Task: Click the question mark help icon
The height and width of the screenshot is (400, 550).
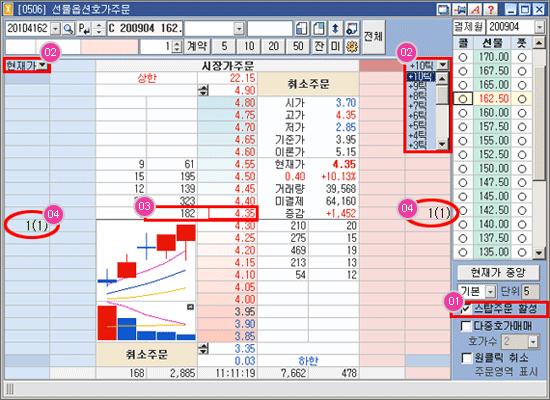Action: 491,9
